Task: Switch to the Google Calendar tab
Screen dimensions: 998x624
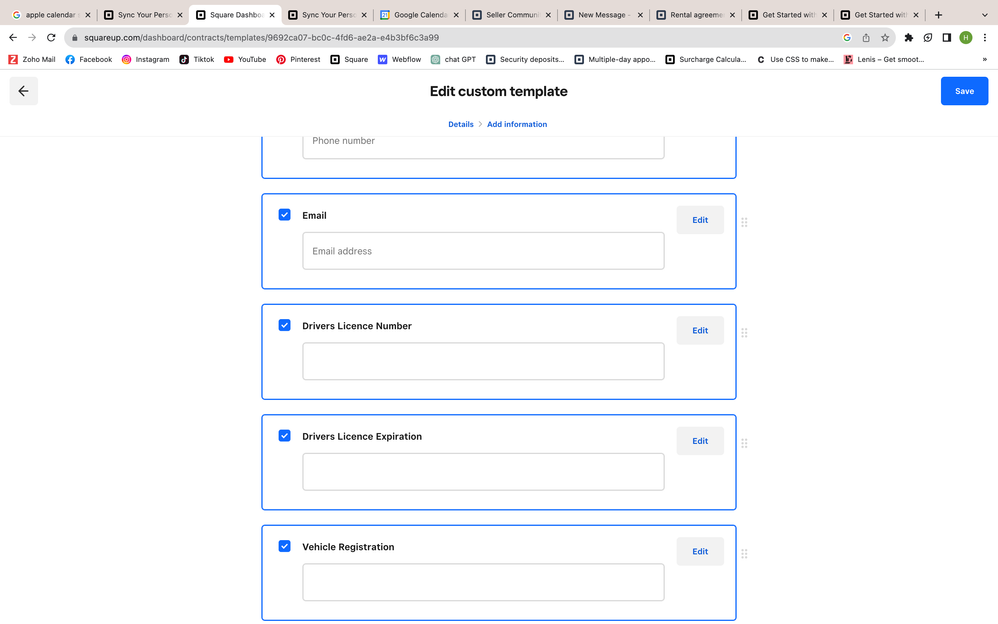Action: click(419, 15)
